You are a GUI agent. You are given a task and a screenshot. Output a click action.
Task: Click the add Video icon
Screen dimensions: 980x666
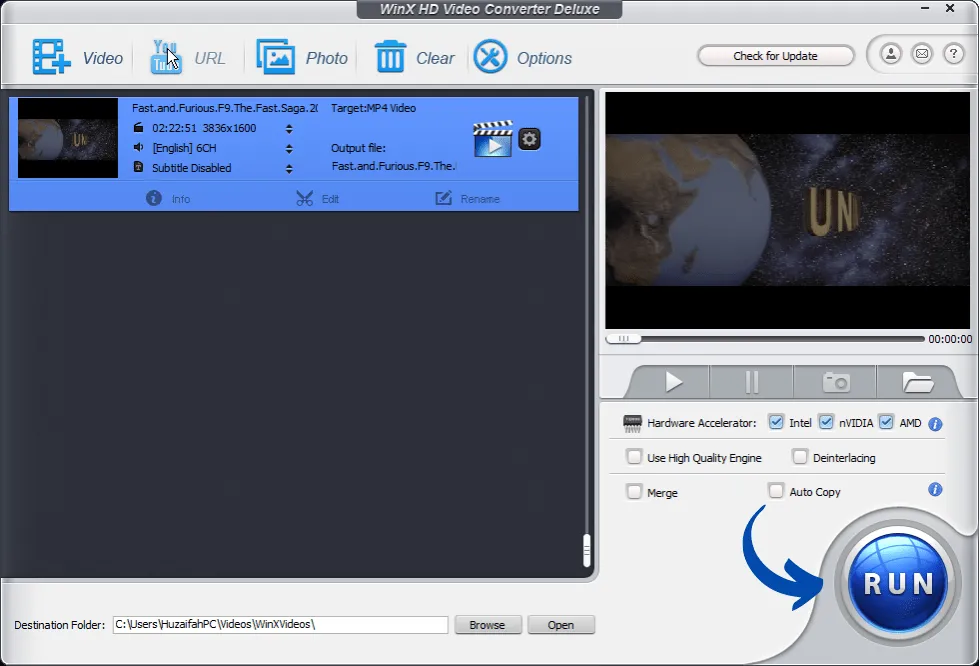[50, 57]
